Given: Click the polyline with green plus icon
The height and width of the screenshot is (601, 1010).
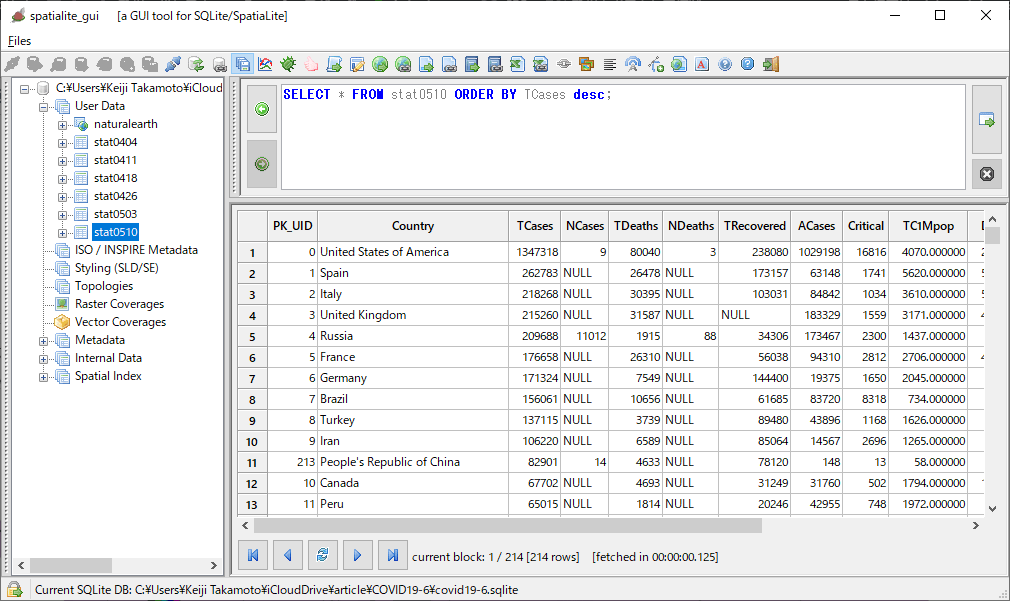Looking at the screenshot, I should 656,64.
